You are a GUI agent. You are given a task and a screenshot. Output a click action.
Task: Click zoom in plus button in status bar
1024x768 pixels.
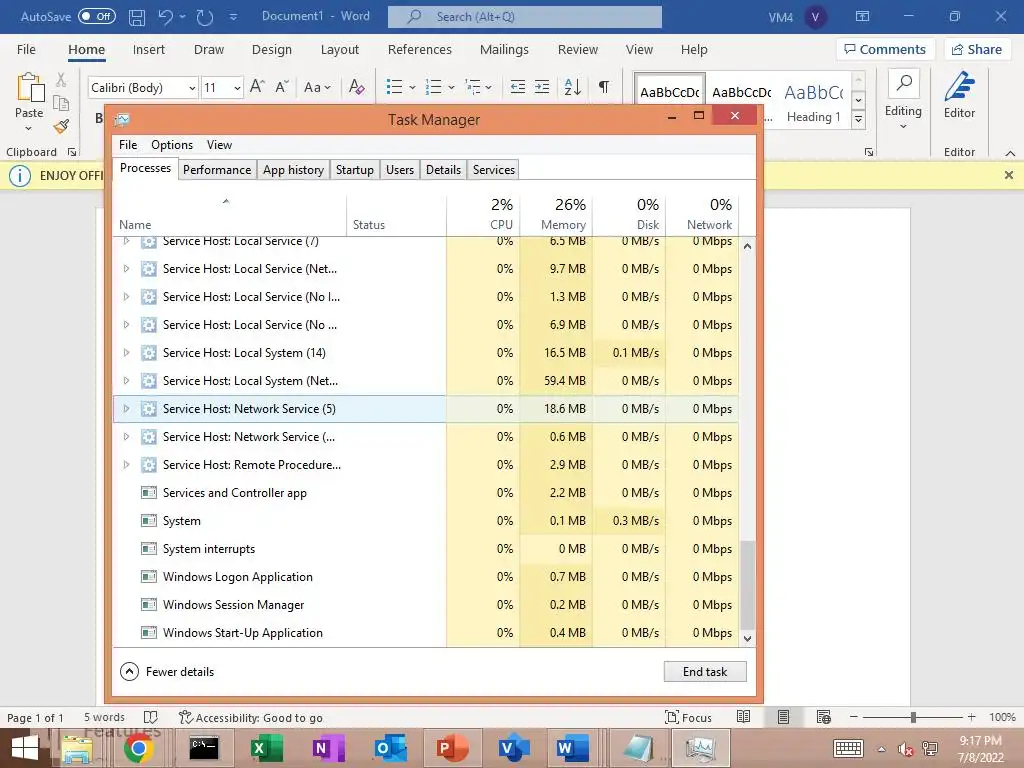pos(972,717)
